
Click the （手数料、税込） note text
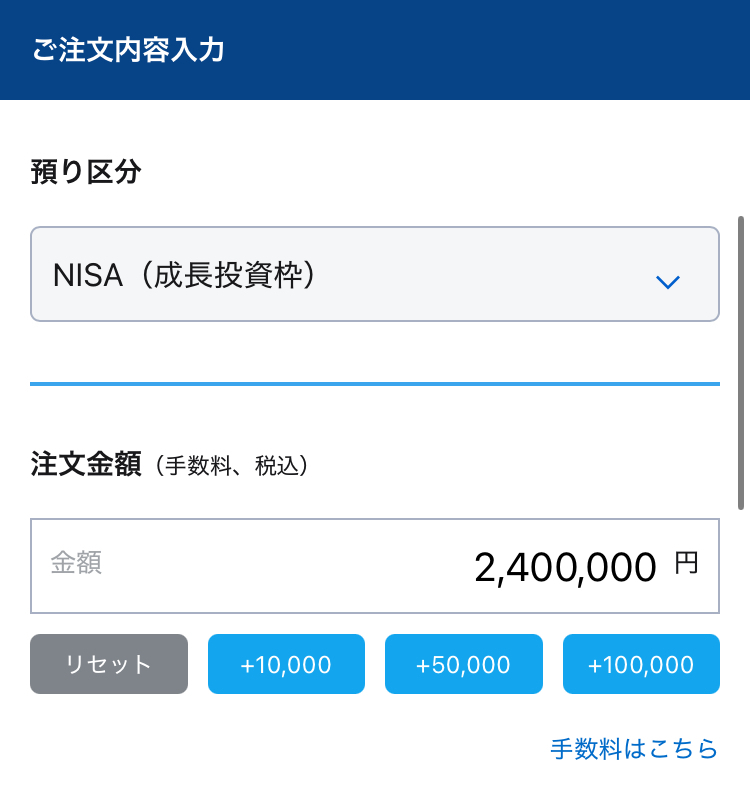231,466
